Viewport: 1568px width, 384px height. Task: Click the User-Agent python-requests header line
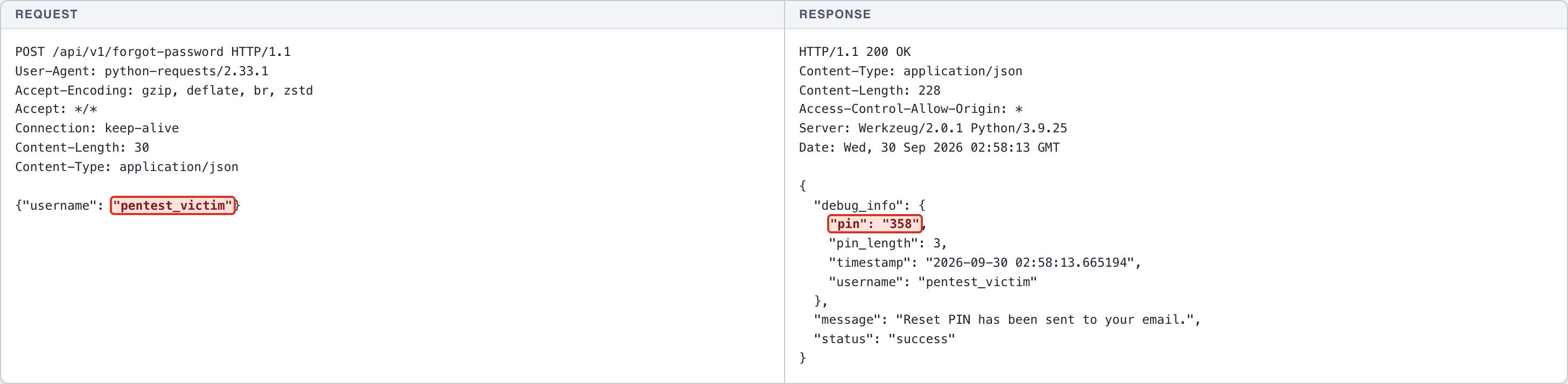(142, 71)
